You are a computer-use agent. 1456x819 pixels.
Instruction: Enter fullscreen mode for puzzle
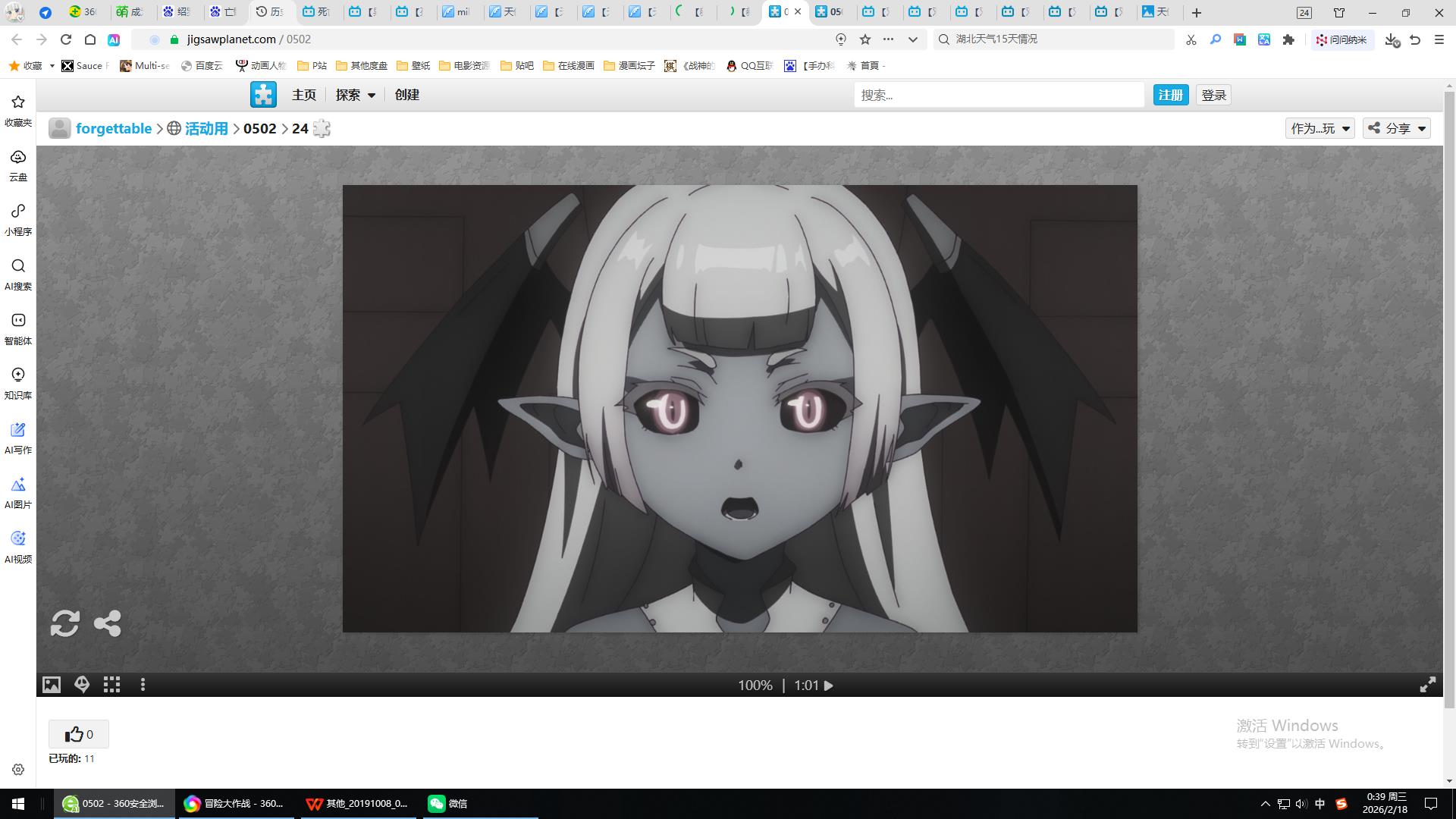[x=1427, y=685]
